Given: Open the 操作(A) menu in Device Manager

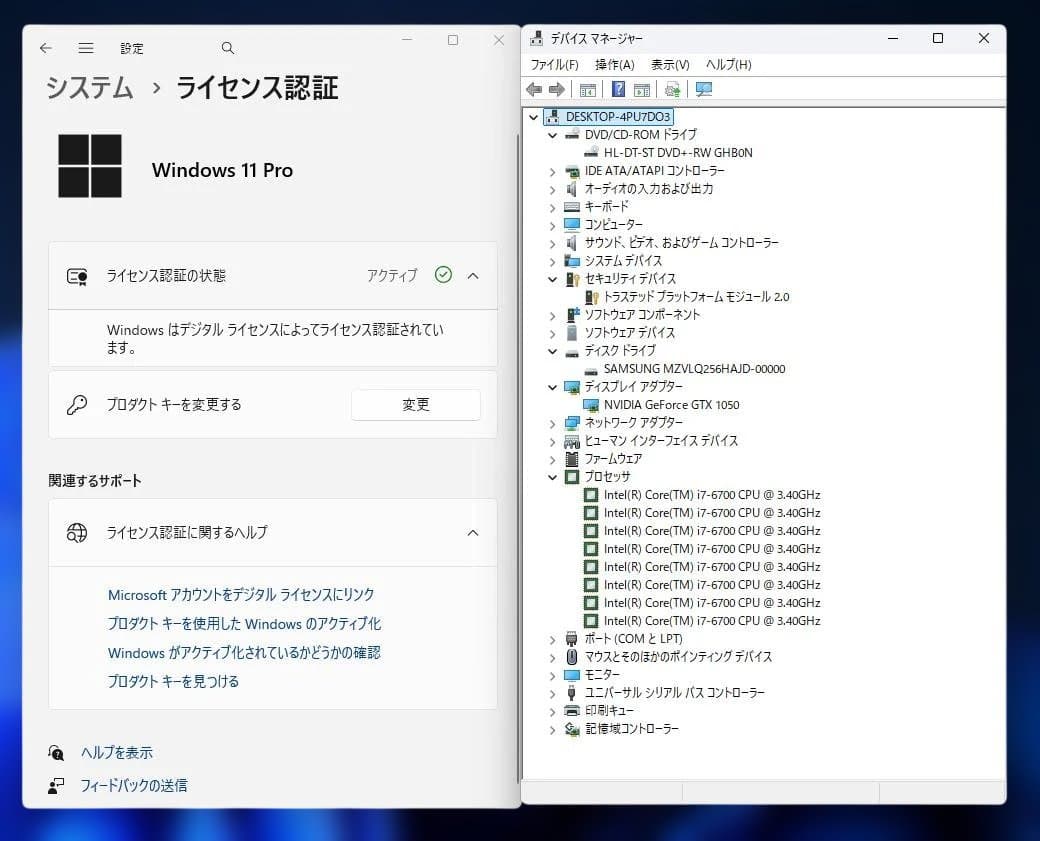Looking at the screenshot, I should coord(615,63).
